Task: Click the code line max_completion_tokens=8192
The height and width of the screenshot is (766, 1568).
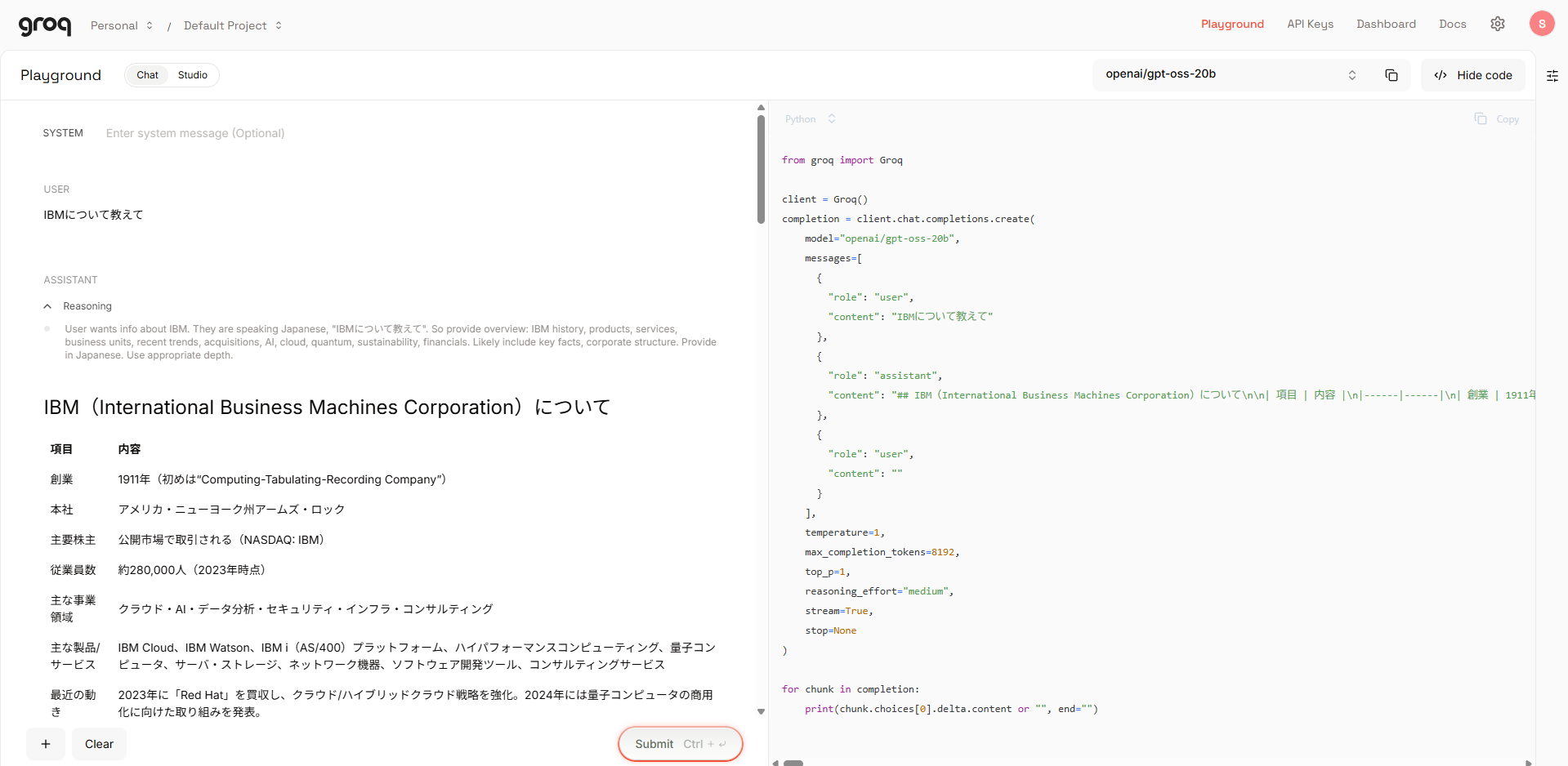Action: pos(882,552)
